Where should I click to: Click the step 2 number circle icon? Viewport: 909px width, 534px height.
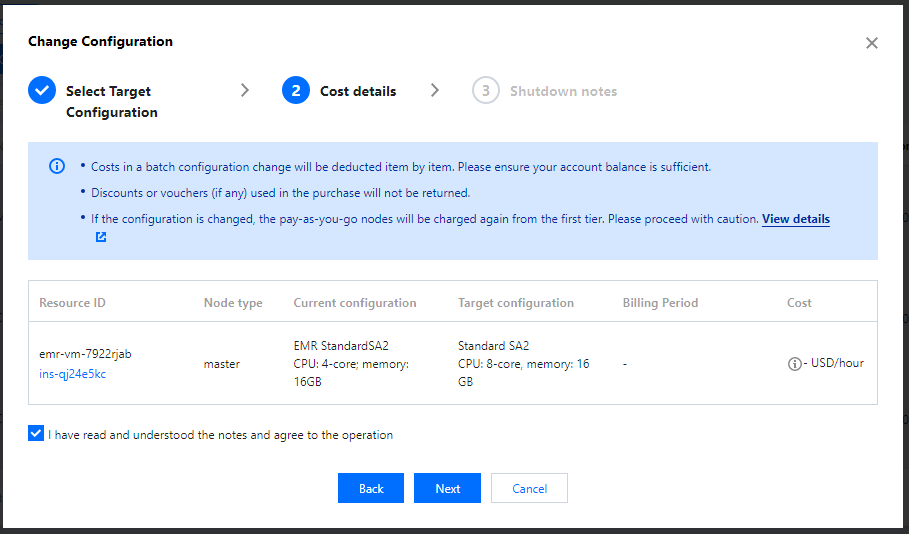296,91
